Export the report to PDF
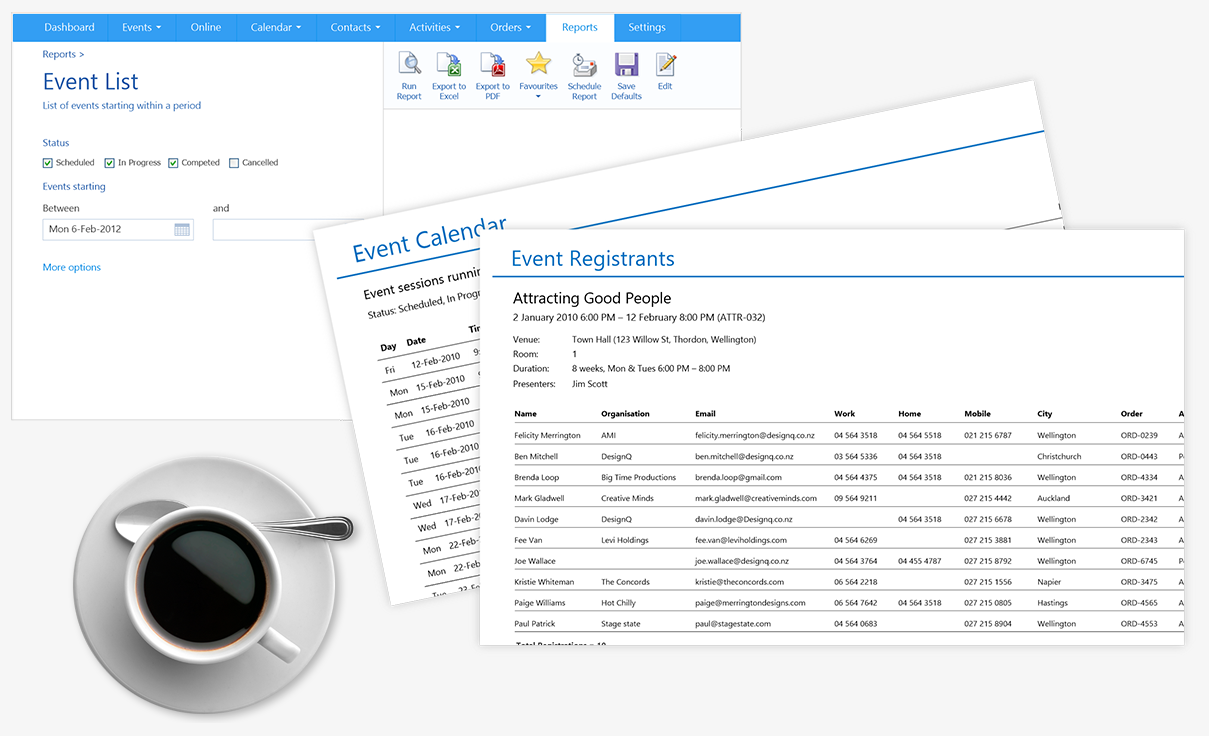 (x=493, y=65)
